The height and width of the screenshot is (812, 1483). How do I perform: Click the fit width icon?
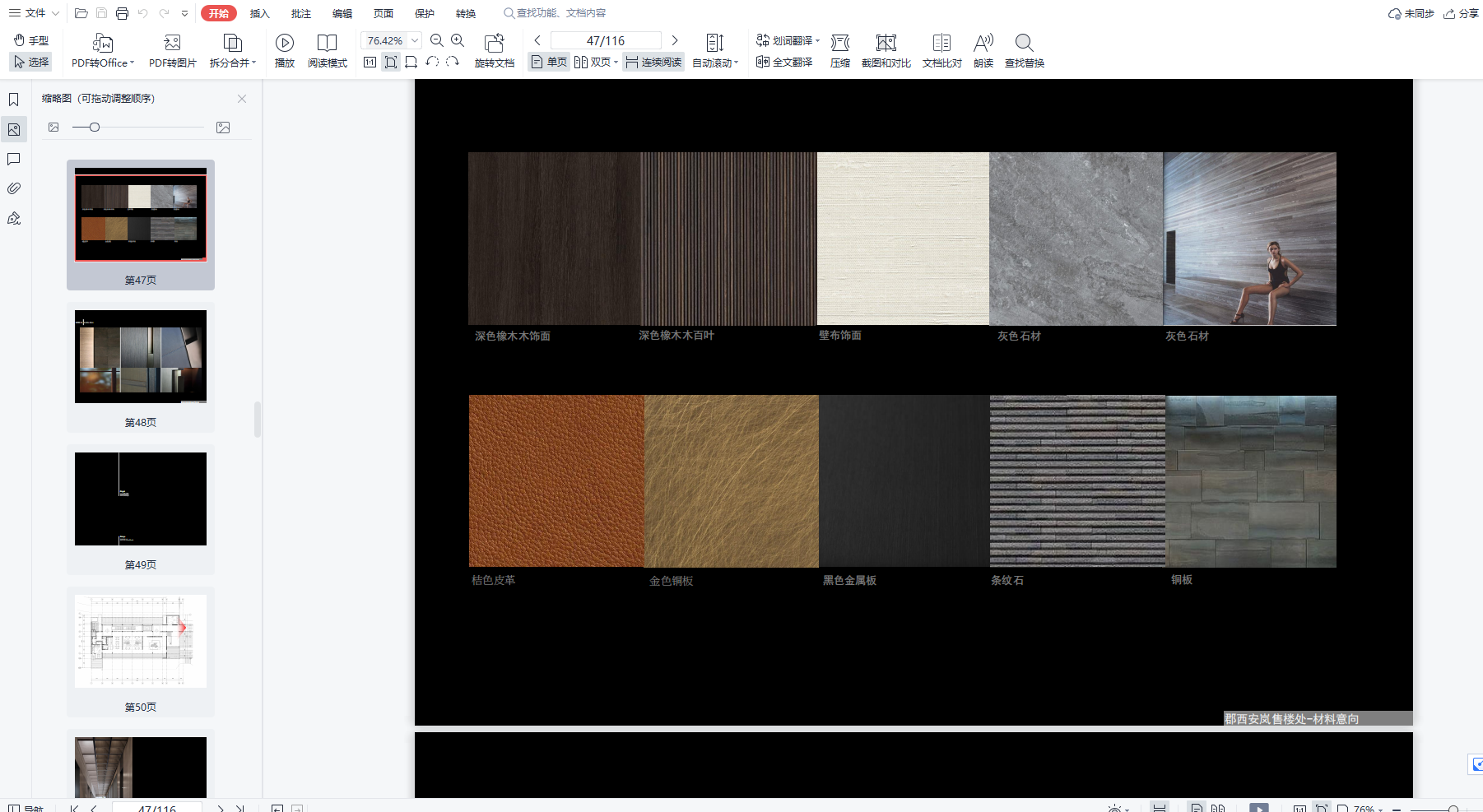[411, 63]
